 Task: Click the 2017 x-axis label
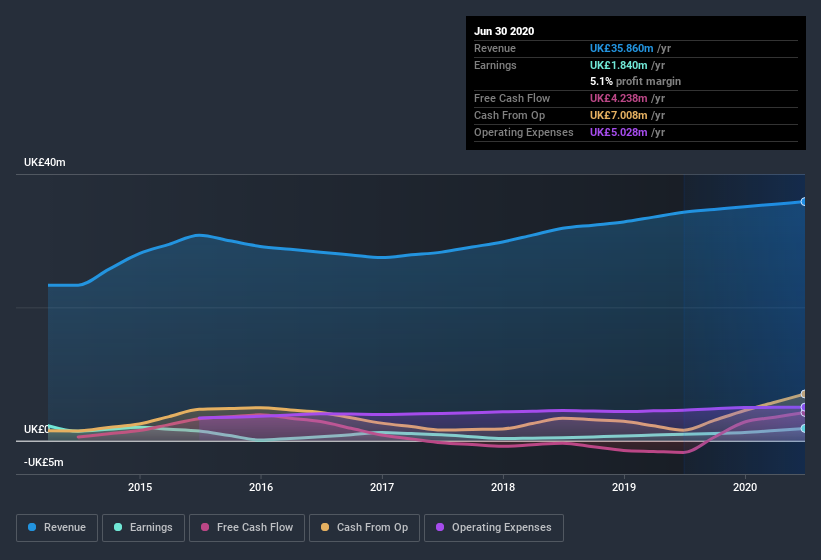pos(382,487)
